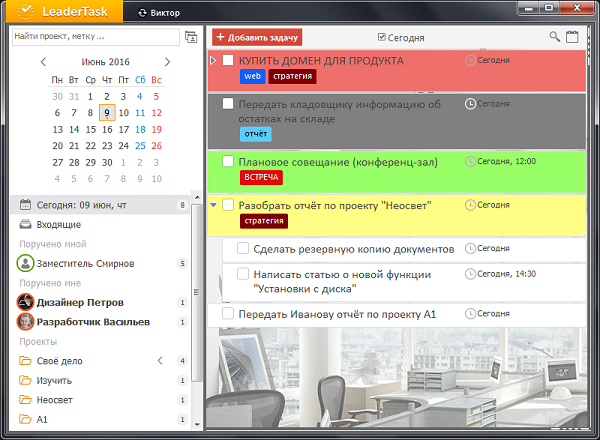This screenshot has height=440, width=600.
Task: Tick checkbox for Разобрать отчёт по проекту Неосвет
Action: (228, 205)
